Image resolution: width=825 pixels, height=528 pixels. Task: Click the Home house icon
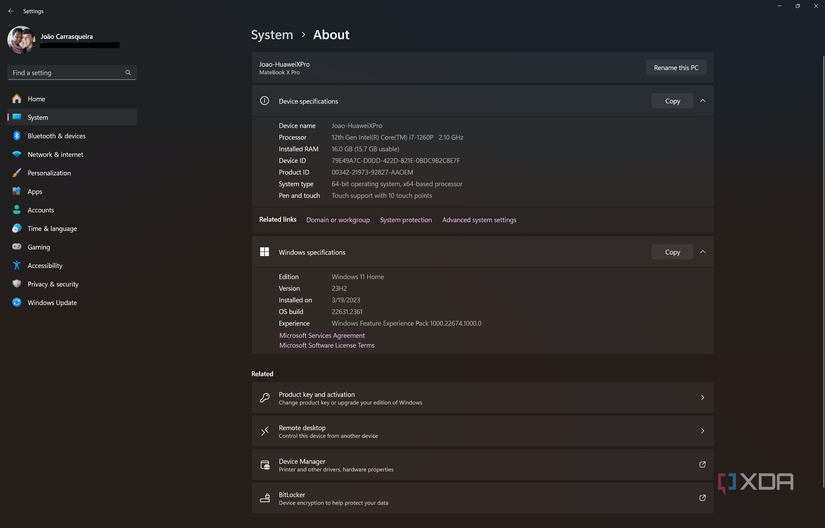tap(17, 99)
